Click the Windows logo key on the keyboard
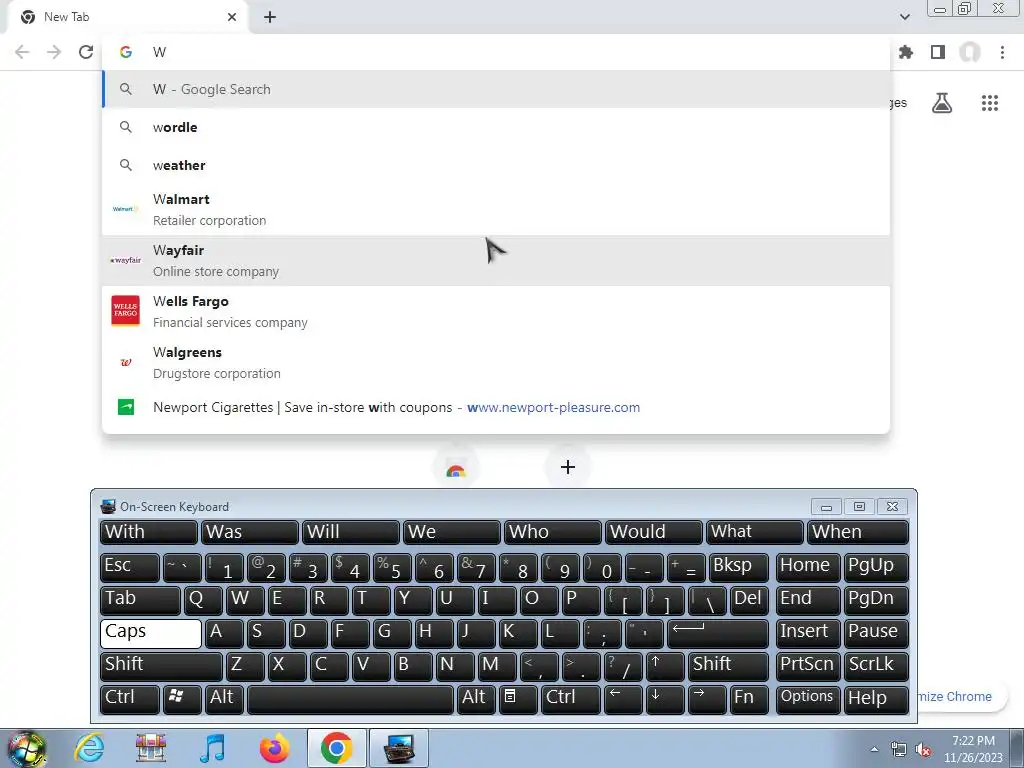This screenshot has height=768, width=1024. click(182, 699)
